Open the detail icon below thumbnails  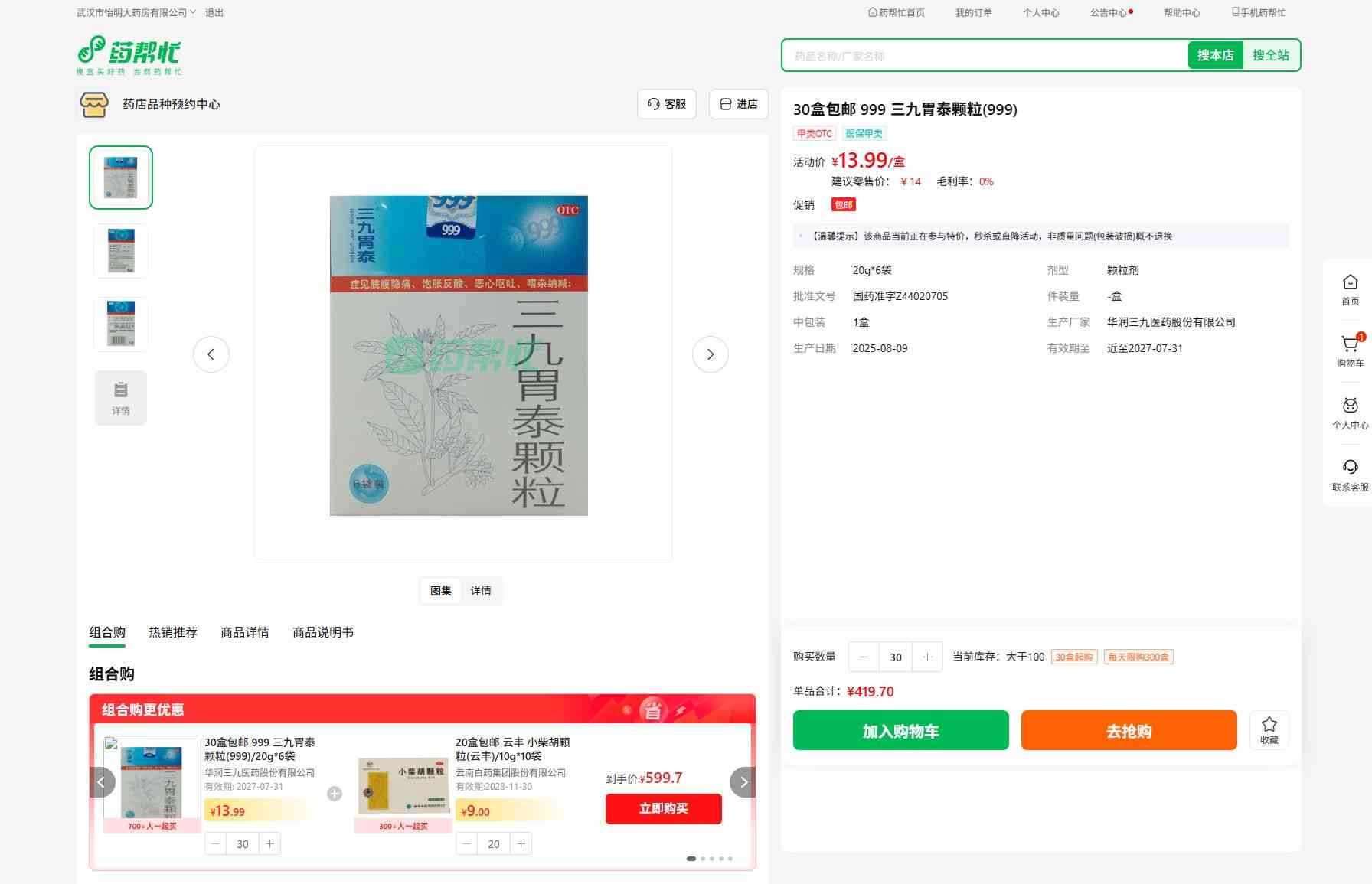coord(121,397)
